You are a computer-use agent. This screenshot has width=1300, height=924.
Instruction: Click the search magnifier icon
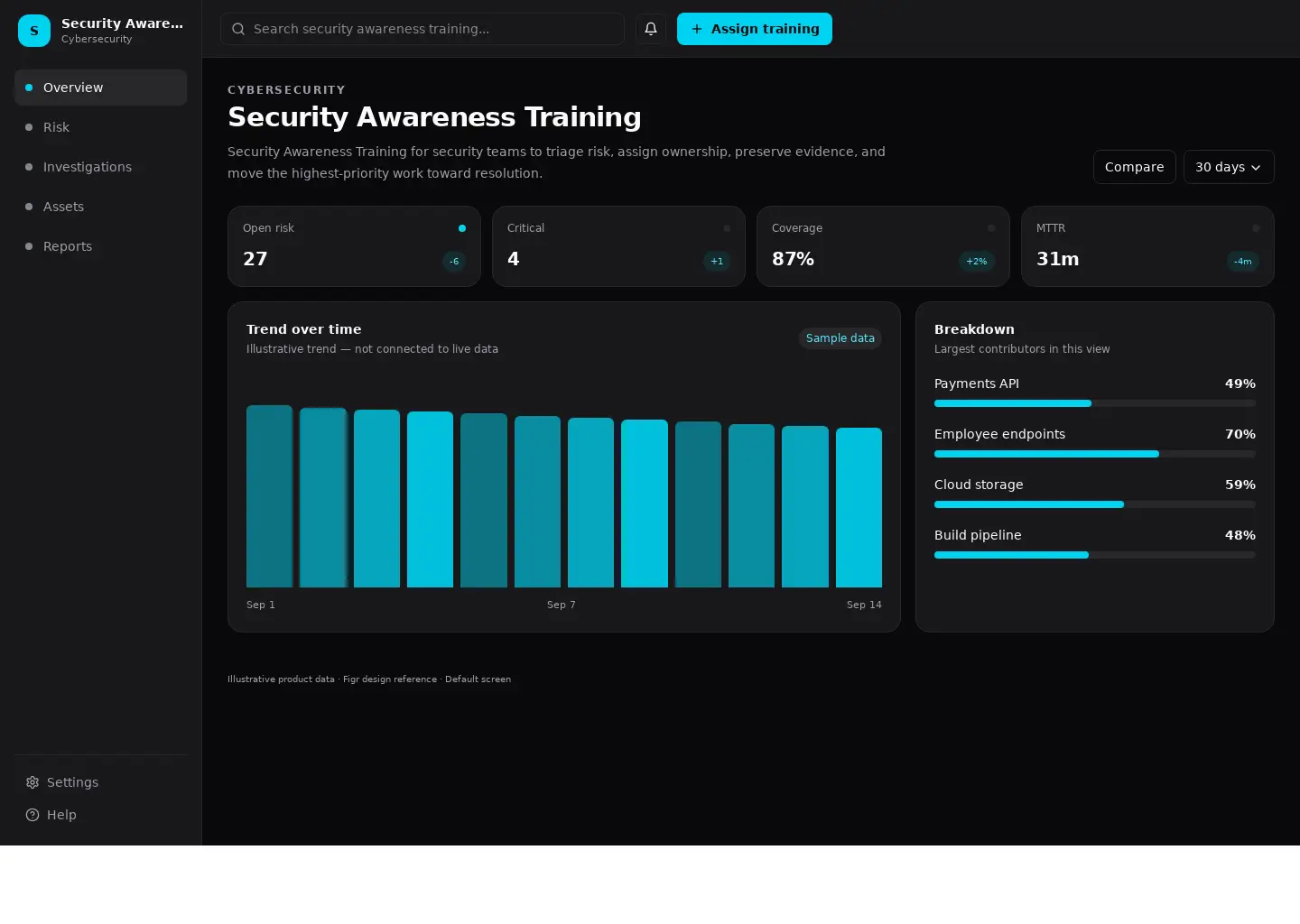tap(238, 29)
